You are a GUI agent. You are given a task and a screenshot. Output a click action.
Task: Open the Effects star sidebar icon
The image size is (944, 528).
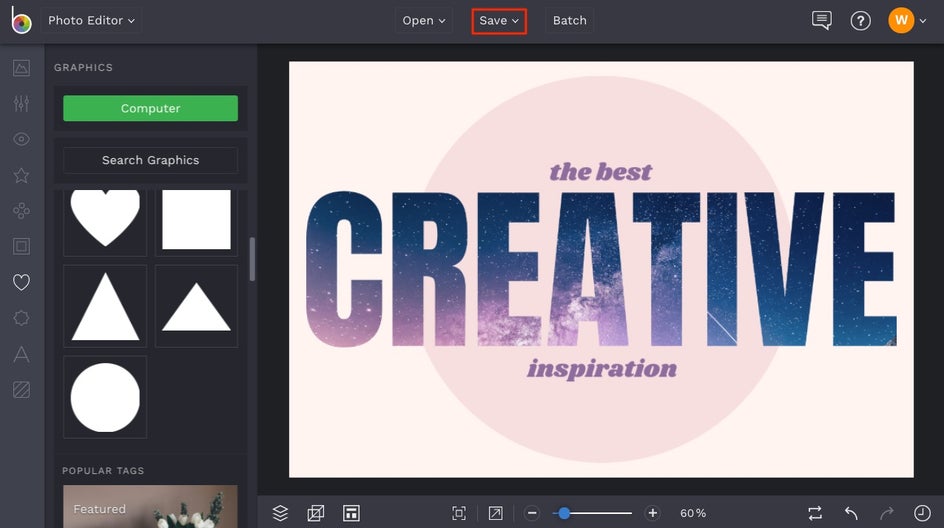[21, 175]
